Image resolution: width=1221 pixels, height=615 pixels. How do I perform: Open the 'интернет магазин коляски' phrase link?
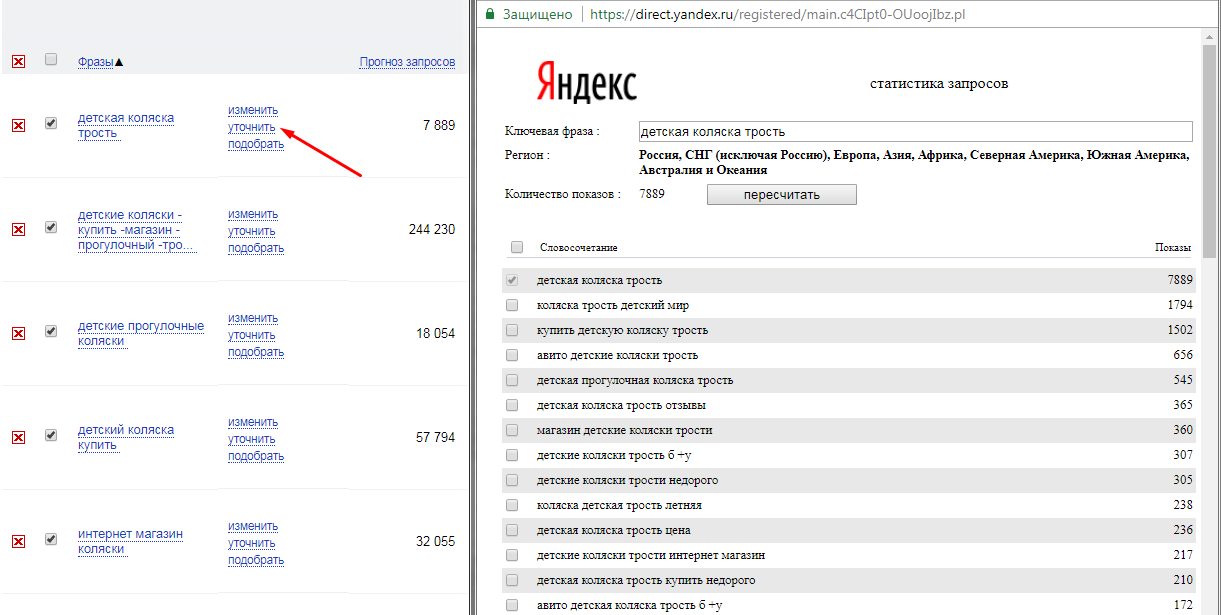click(130, 541)
